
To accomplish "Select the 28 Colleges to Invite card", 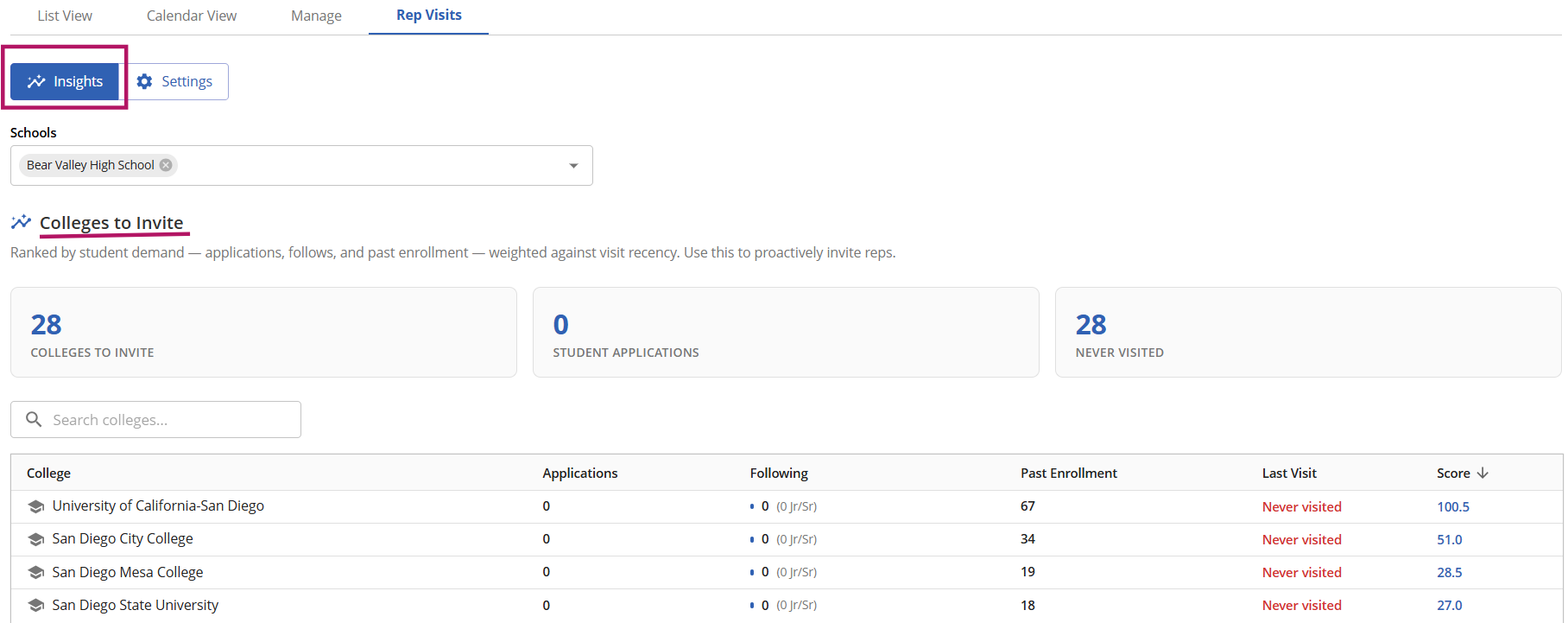I will coord(263,332).
